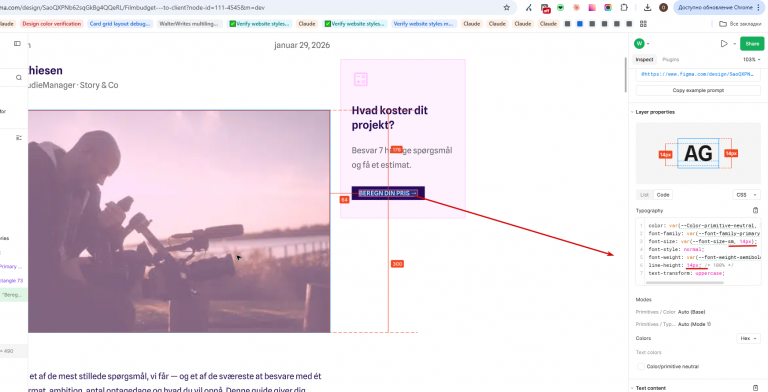Screen dimensions: 768x392
Task: Select the '"Bereg...' layer in left panel
Action: (13, 295)
